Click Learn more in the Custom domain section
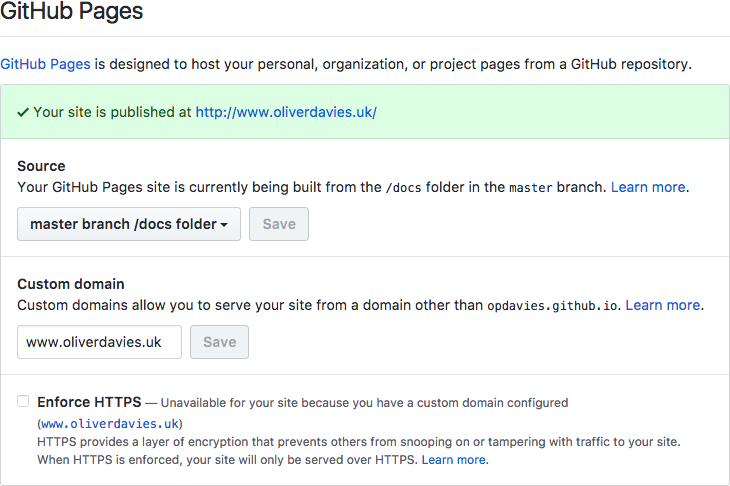 pyautogui.click(x=663, y=305)
